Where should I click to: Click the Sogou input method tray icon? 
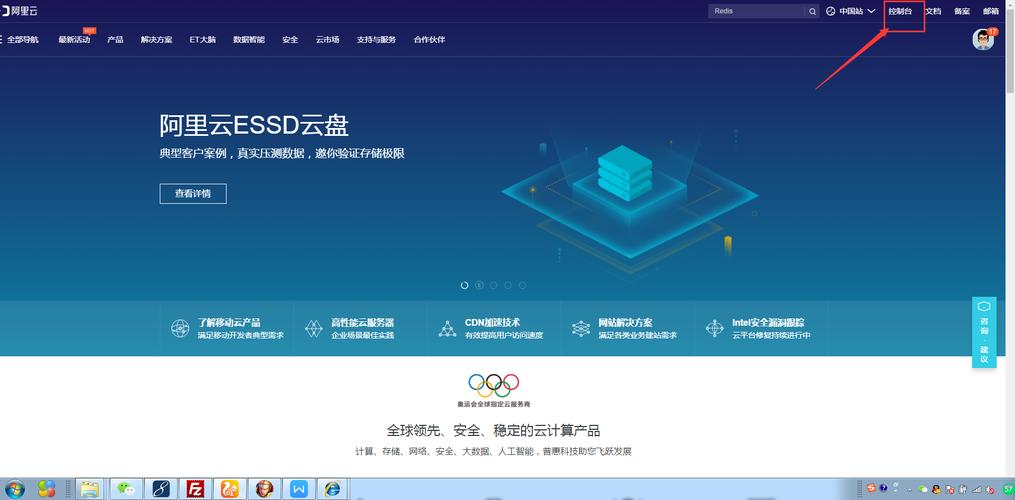click(x=872, y=488)
